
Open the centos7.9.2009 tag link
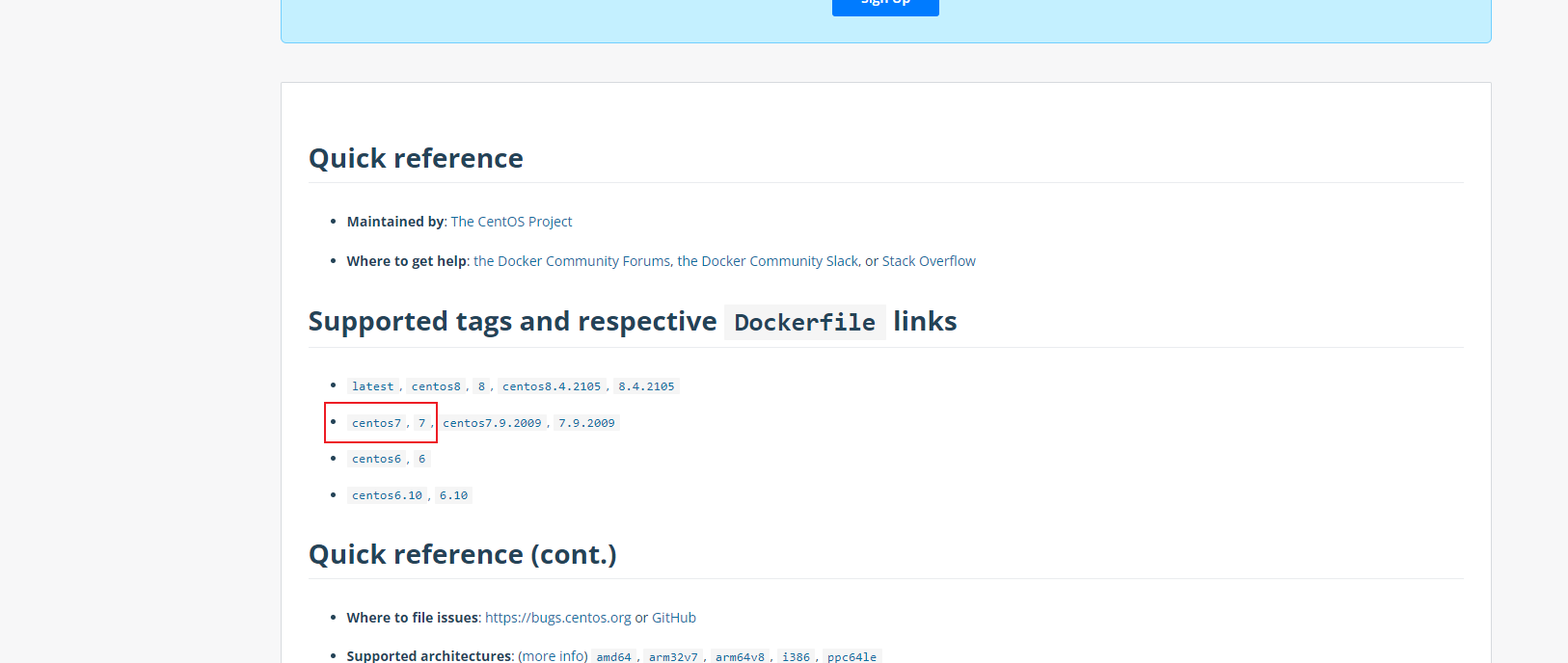point(492,423)
